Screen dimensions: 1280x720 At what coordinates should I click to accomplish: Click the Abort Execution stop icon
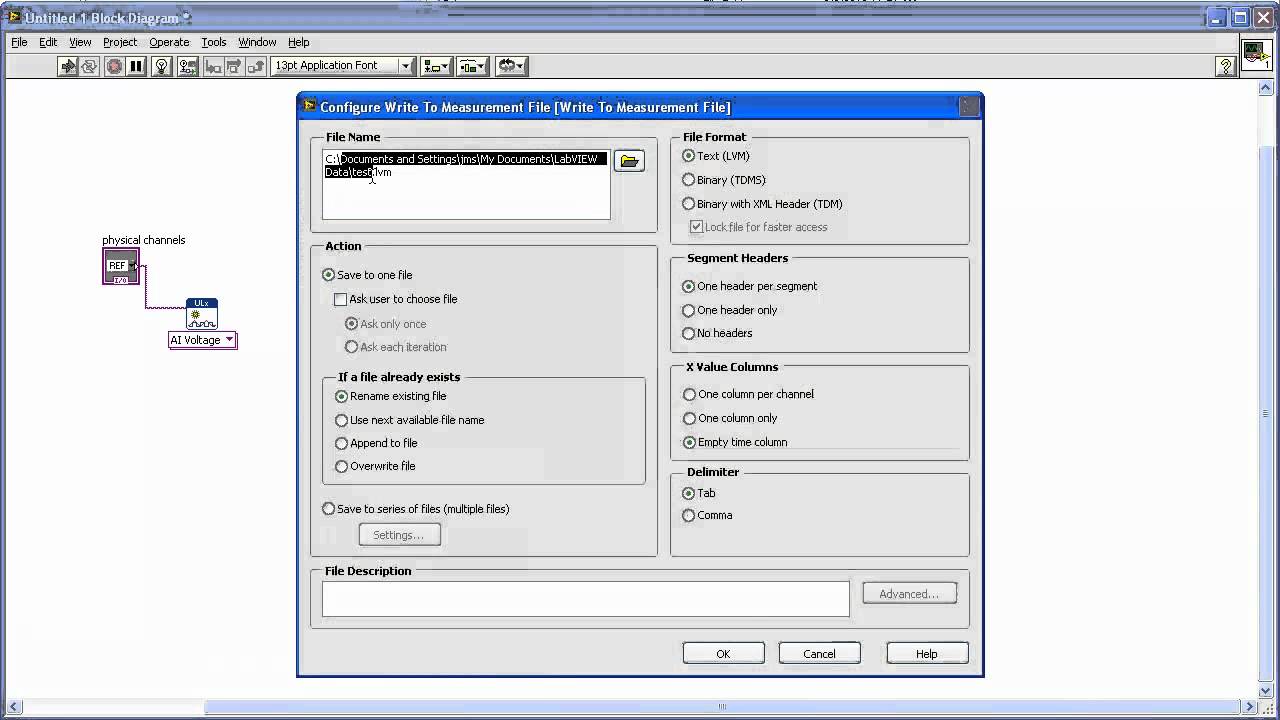[114, 66]
